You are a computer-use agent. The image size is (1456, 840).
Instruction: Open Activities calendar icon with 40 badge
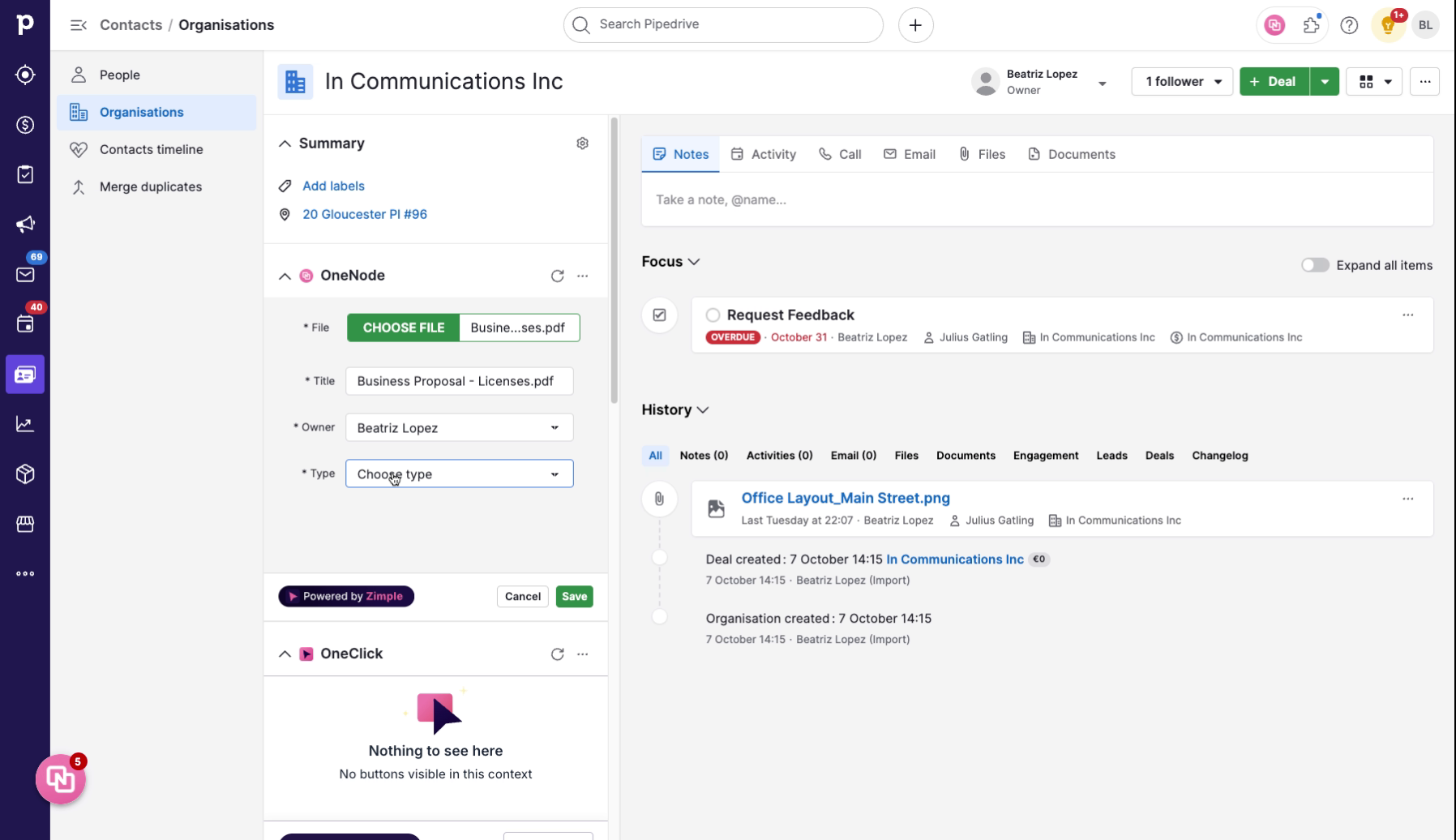[x=25, y=324]
